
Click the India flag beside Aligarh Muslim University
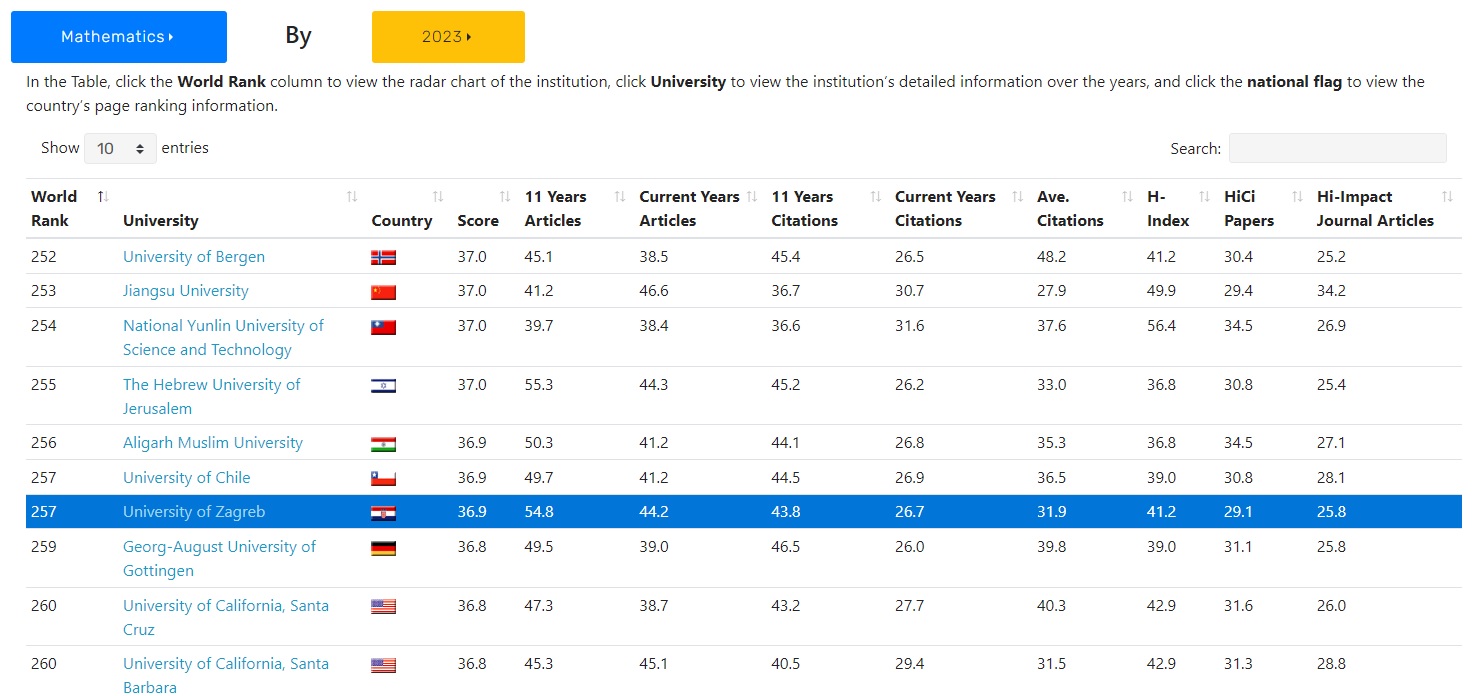pos(383,444)
